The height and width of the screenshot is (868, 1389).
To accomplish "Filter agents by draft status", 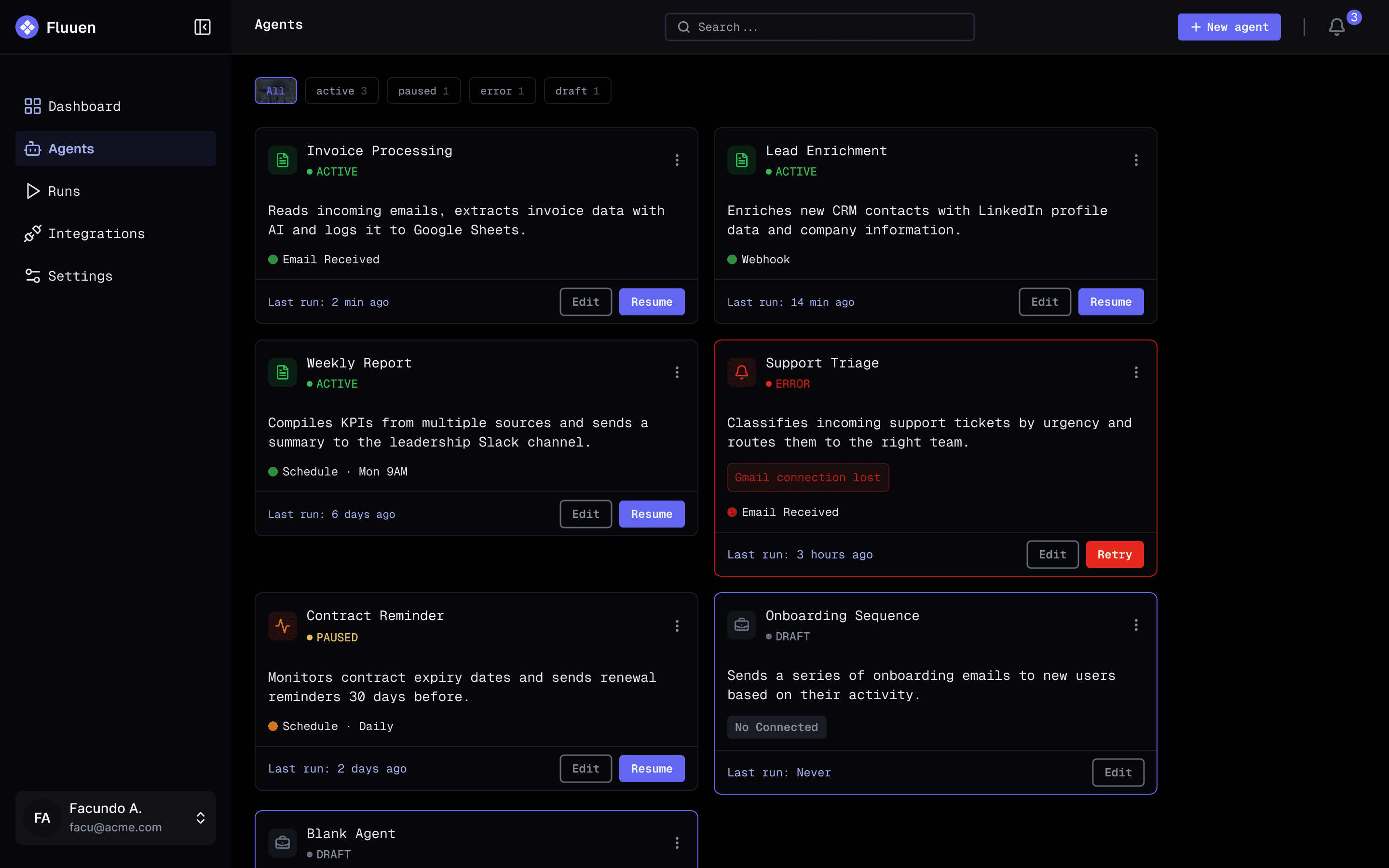I will tap(577, 91).
